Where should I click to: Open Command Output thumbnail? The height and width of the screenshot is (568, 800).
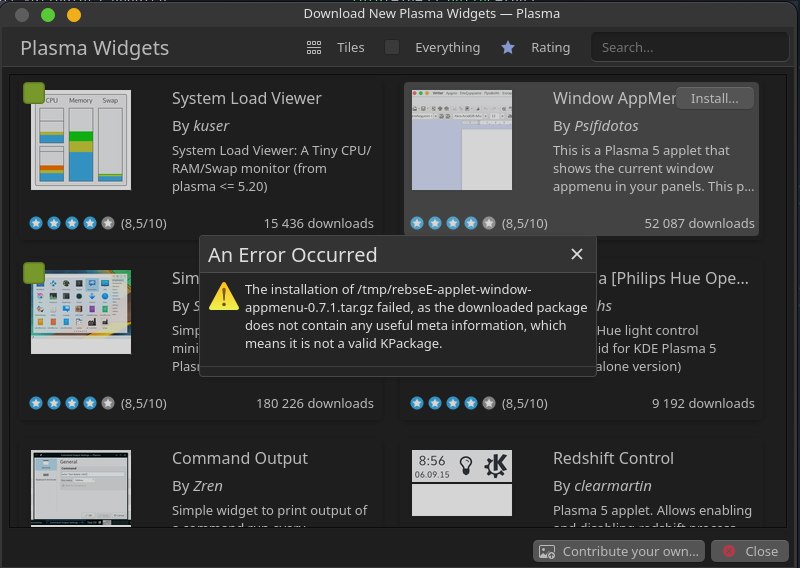click(x=81, y=488)
